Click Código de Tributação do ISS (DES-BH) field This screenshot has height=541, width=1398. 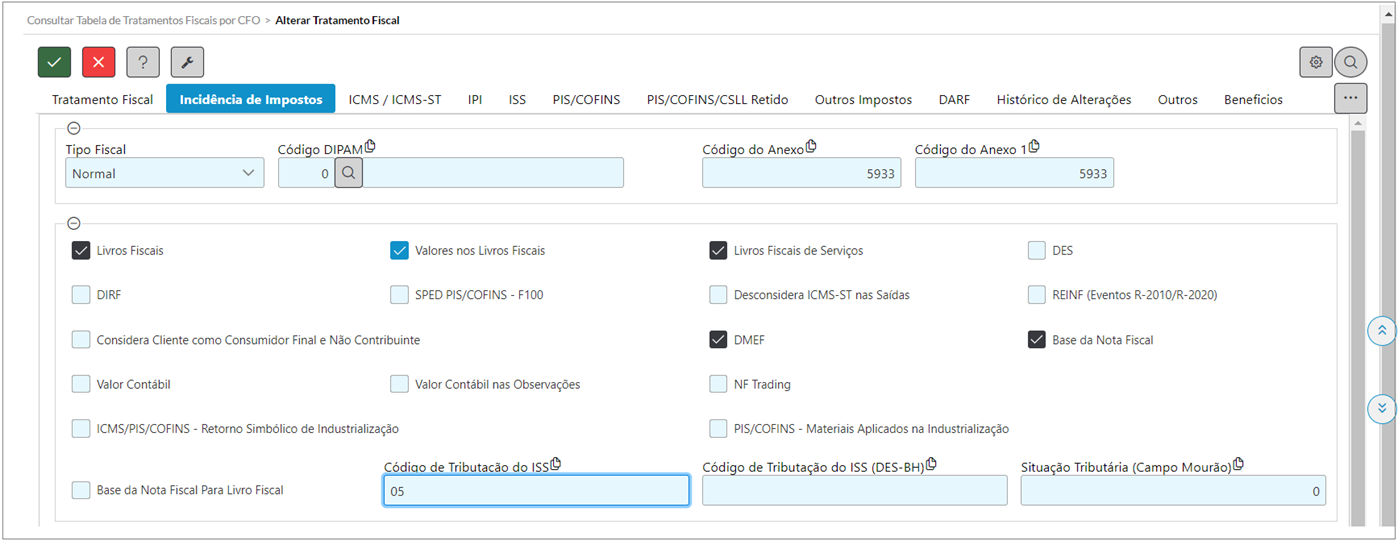855,490
